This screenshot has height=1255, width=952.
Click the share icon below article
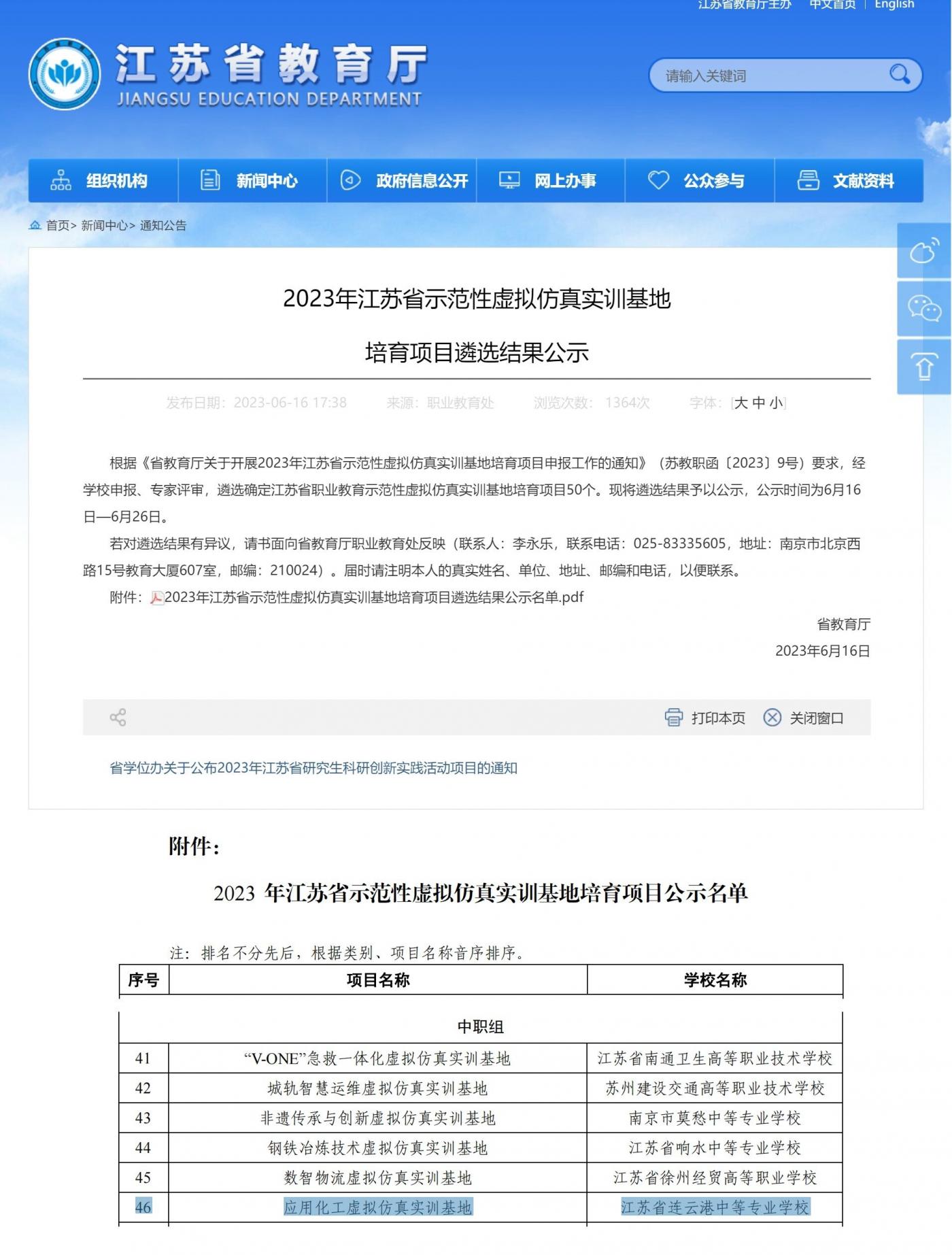point(118,718)
